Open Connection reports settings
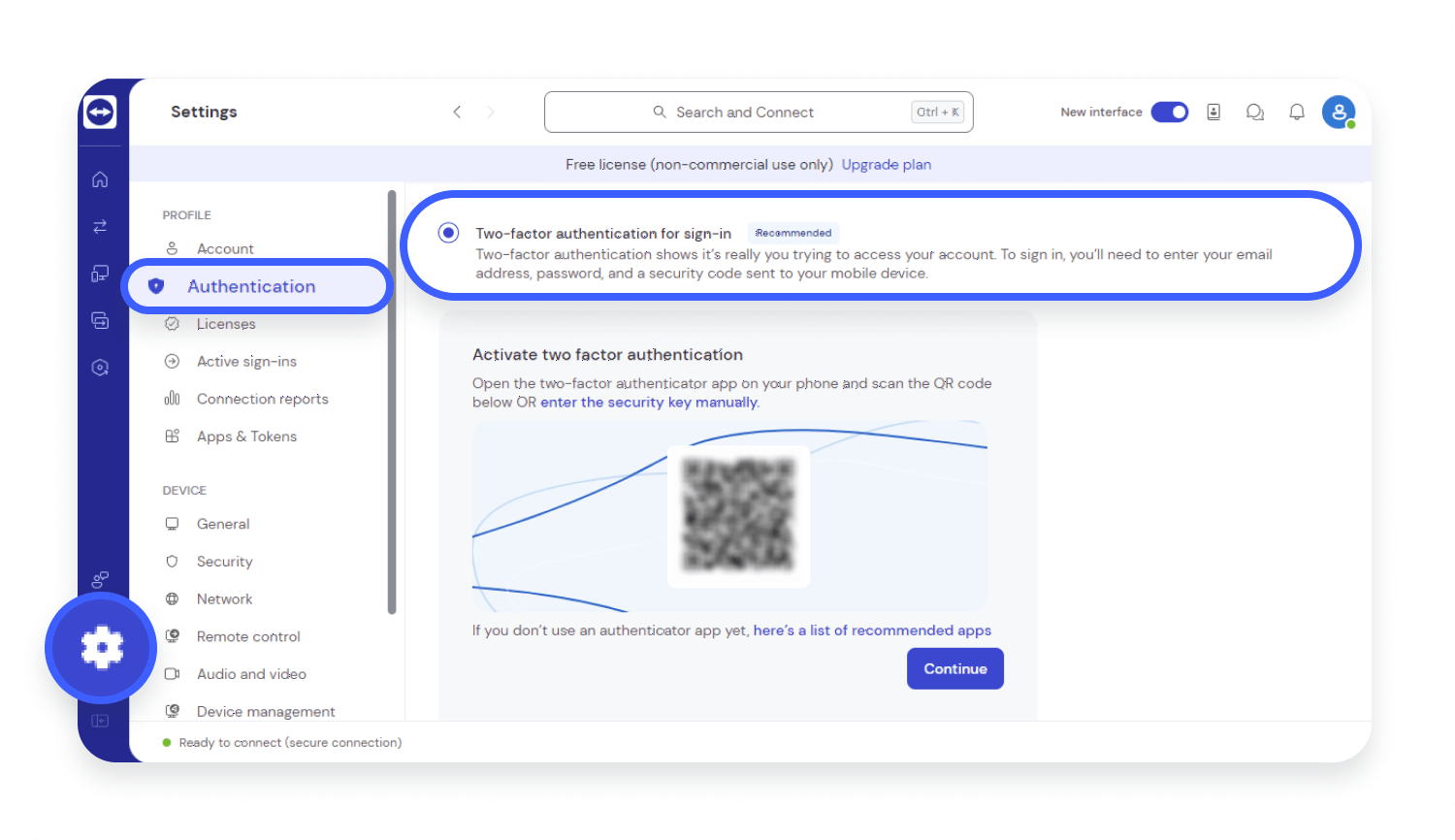This screenshot has width=1455, height=840. pyautogui.click(x=263, y=399)
